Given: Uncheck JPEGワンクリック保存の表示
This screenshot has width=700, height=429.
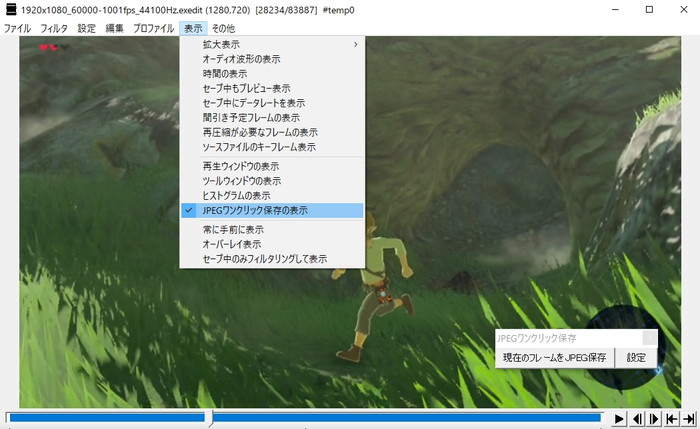Looking at the screenshot, I should click(272, 210).
